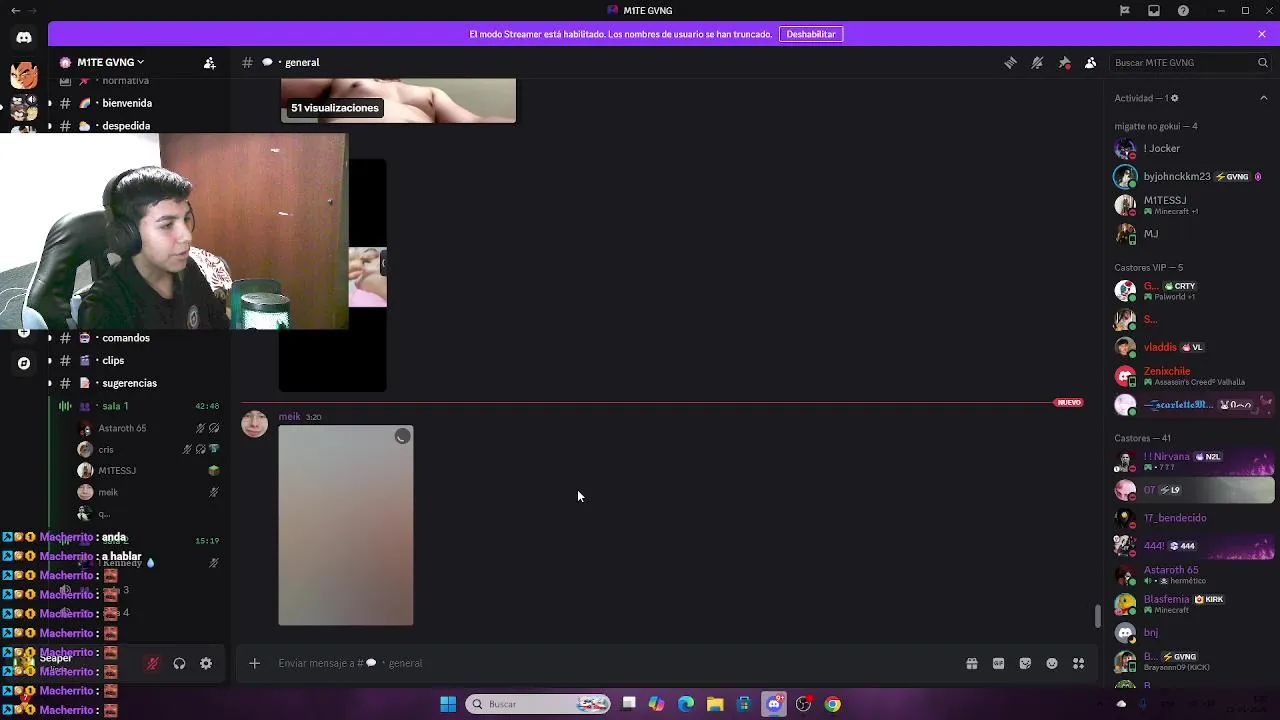This screenshot has height=720, width=1280.
Task: Open Google Chrome from taskbar
Action: (832, 704)
